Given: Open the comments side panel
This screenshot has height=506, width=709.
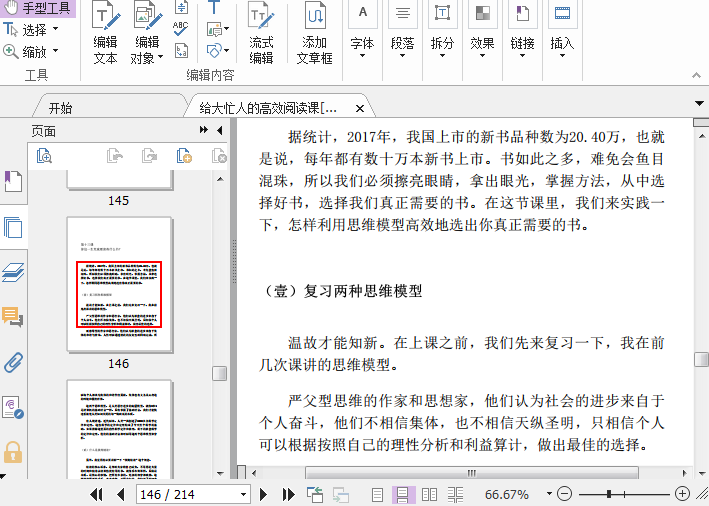Looking at the screenshot, I should 13,317.
